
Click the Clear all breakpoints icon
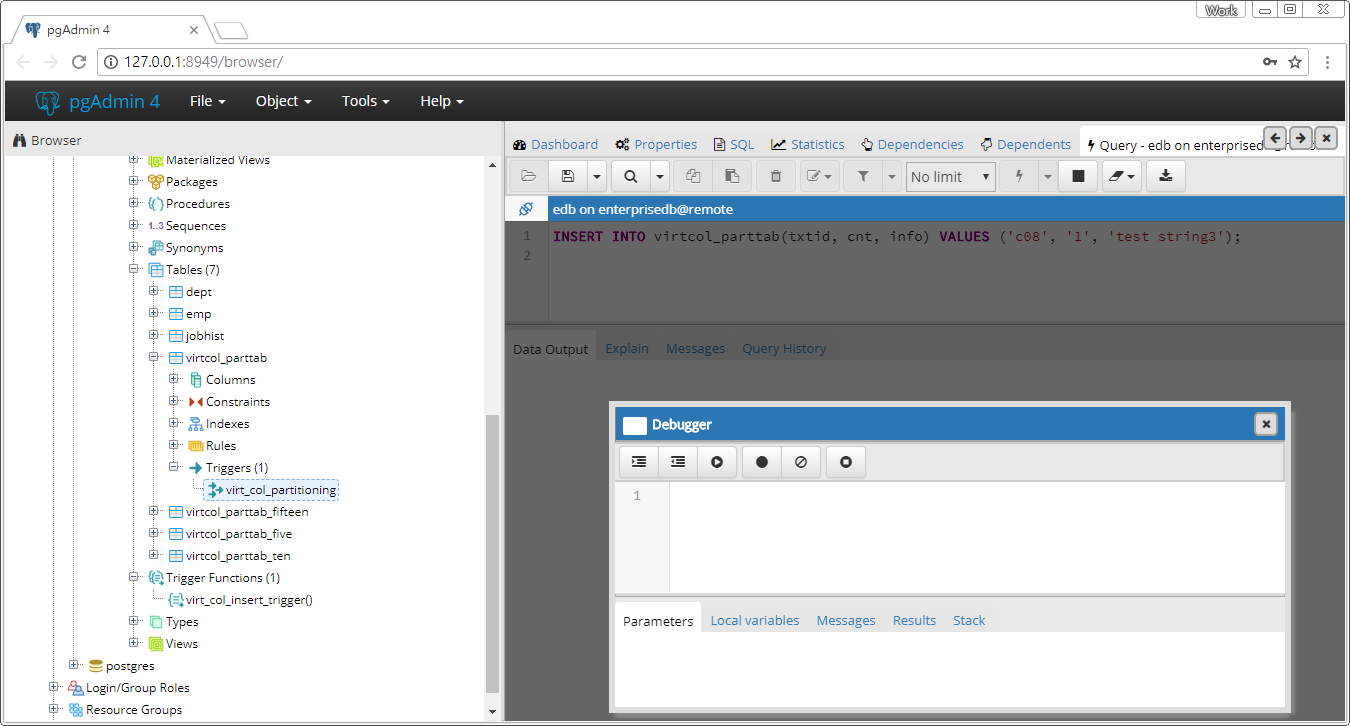click(801, 462)
